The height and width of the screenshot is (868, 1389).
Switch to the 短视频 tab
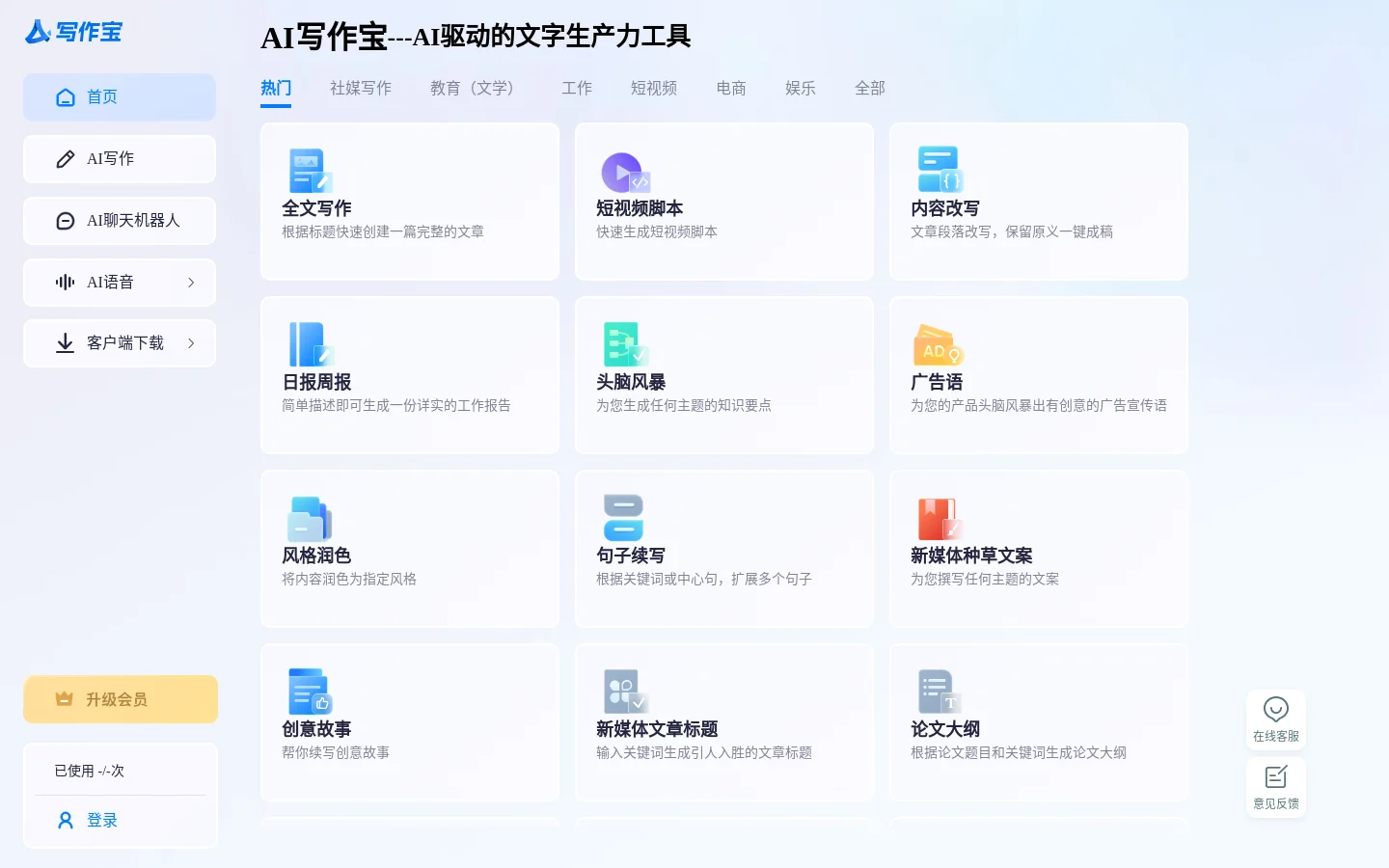(x=654, y=88)
